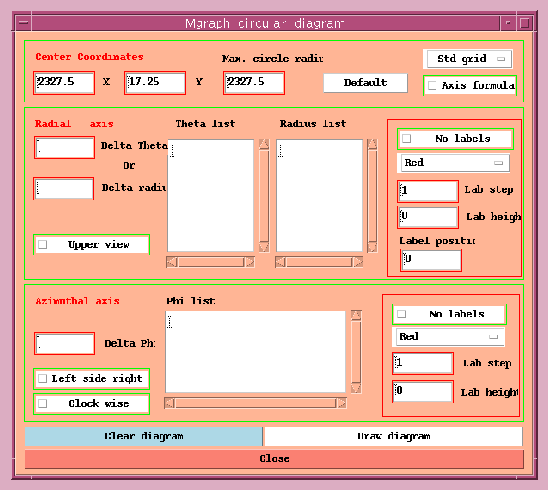Screen dimensions: 548x490
Task: Click the Delta radius input field
Action: pos(64,189)
